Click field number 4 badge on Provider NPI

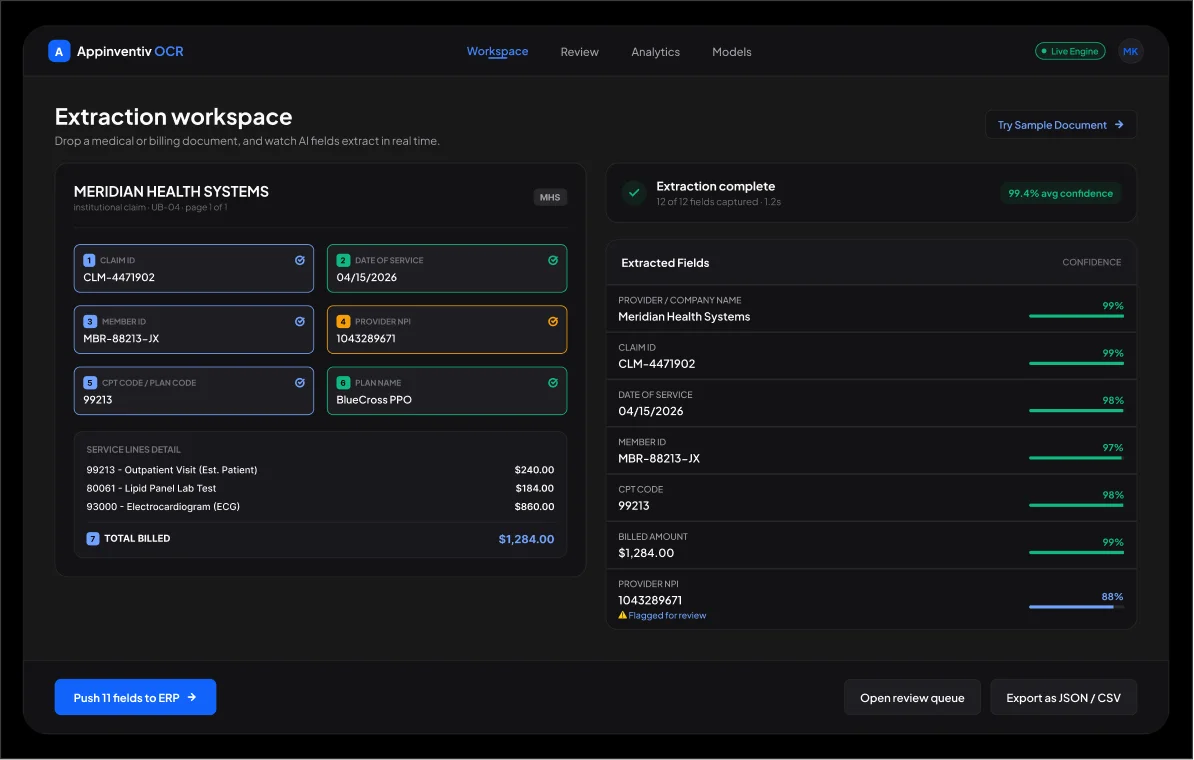pyautogui.click(x=343, y=321)
